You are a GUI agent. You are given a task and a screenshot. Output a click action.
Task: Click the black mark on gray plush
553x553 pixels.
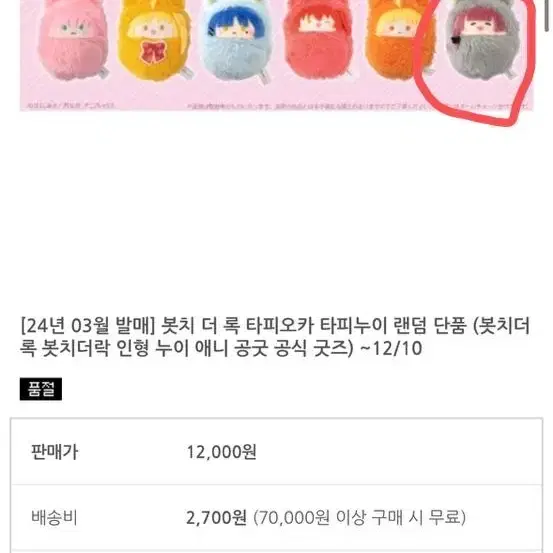tap(455, 40)
